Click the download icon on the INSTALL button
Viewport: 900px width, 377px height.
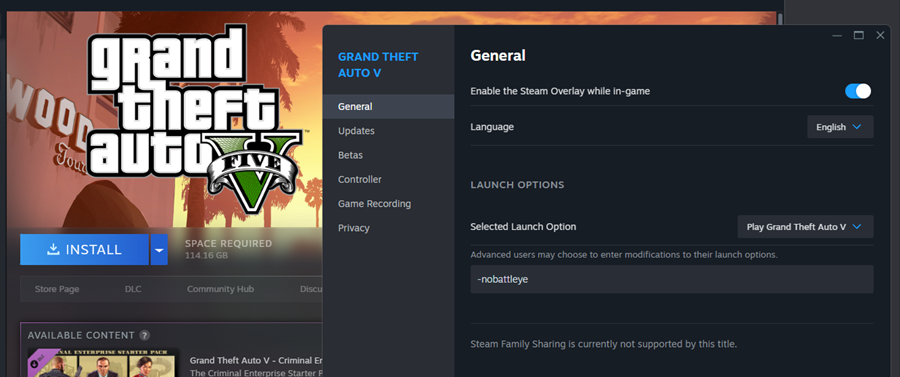point(53,249)
